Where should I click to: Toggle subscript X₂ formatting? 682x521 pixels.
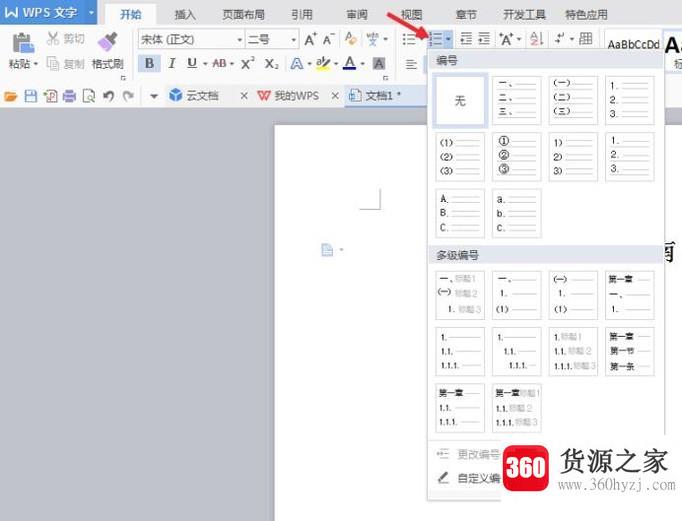tap(271, 64)
